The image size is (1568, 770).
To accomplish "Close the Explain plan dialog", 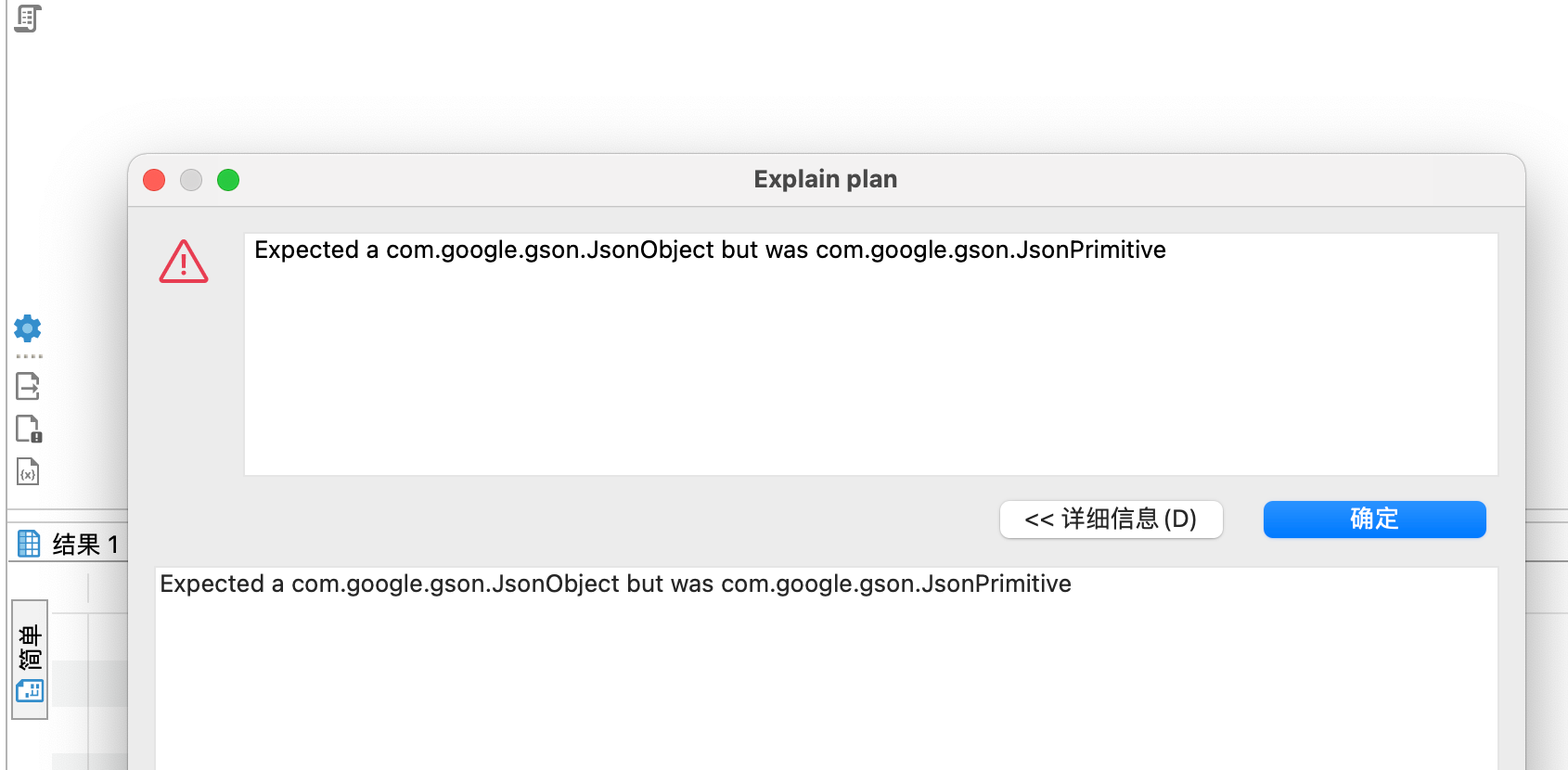I will pos(154,180).
